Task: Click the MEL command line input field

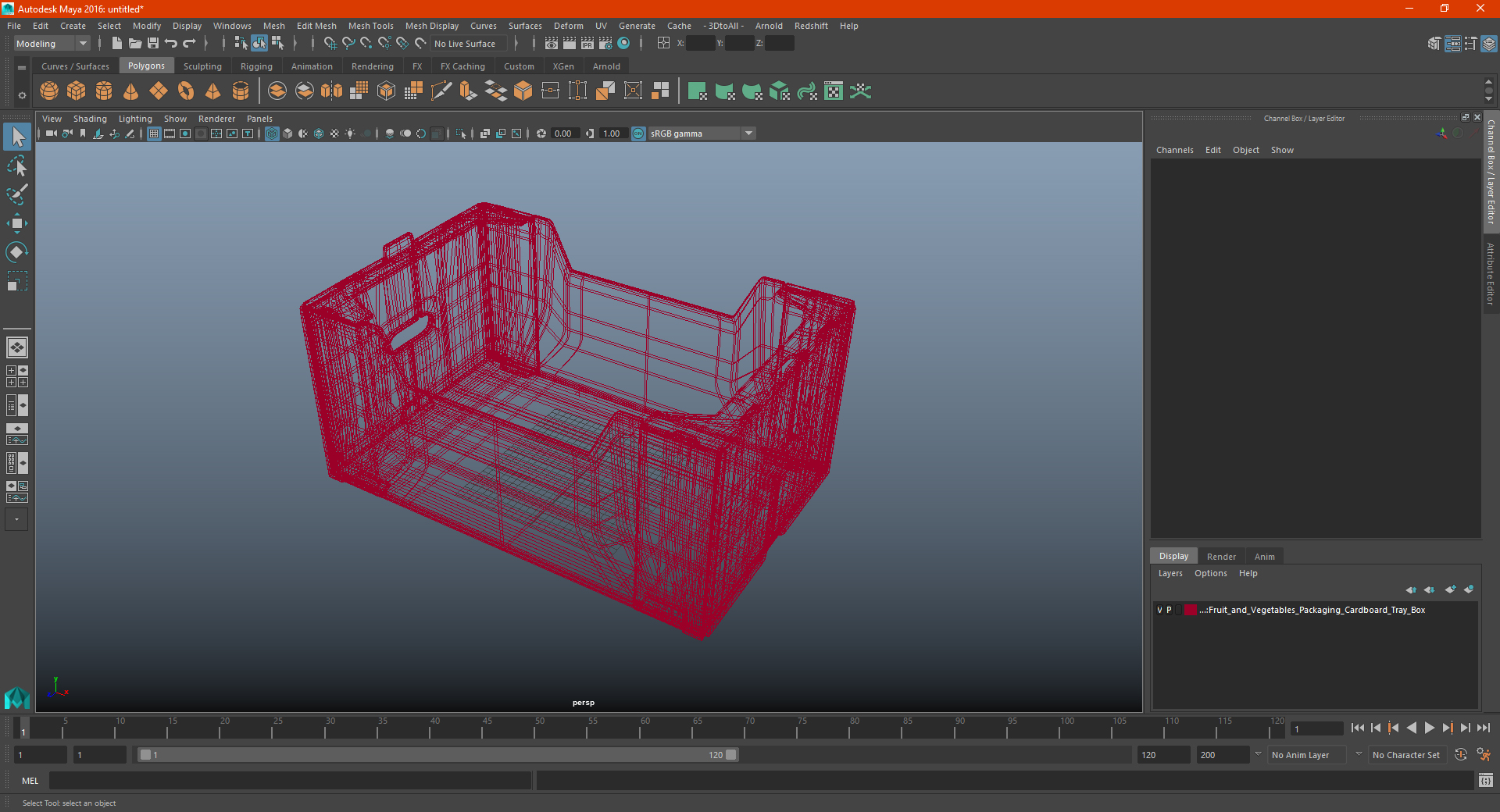Action: [290, 781]
